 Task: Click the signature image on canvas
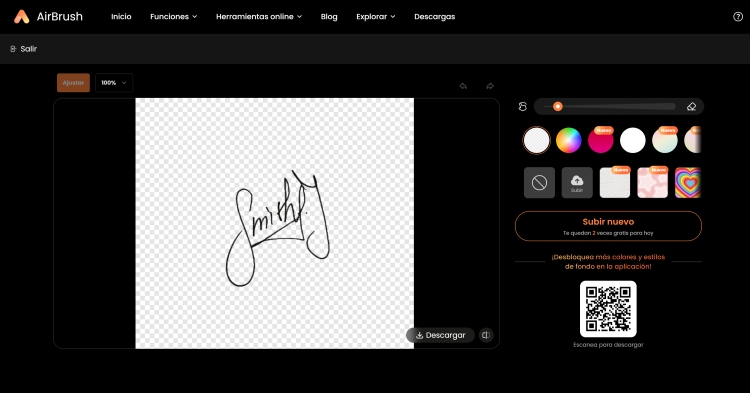click(278, 229)
